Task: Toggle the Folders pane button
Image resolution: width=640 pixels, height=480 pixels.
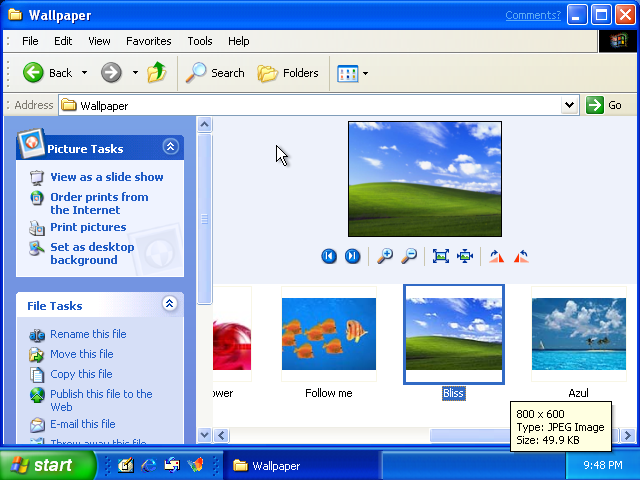Action: pos(288,73)
